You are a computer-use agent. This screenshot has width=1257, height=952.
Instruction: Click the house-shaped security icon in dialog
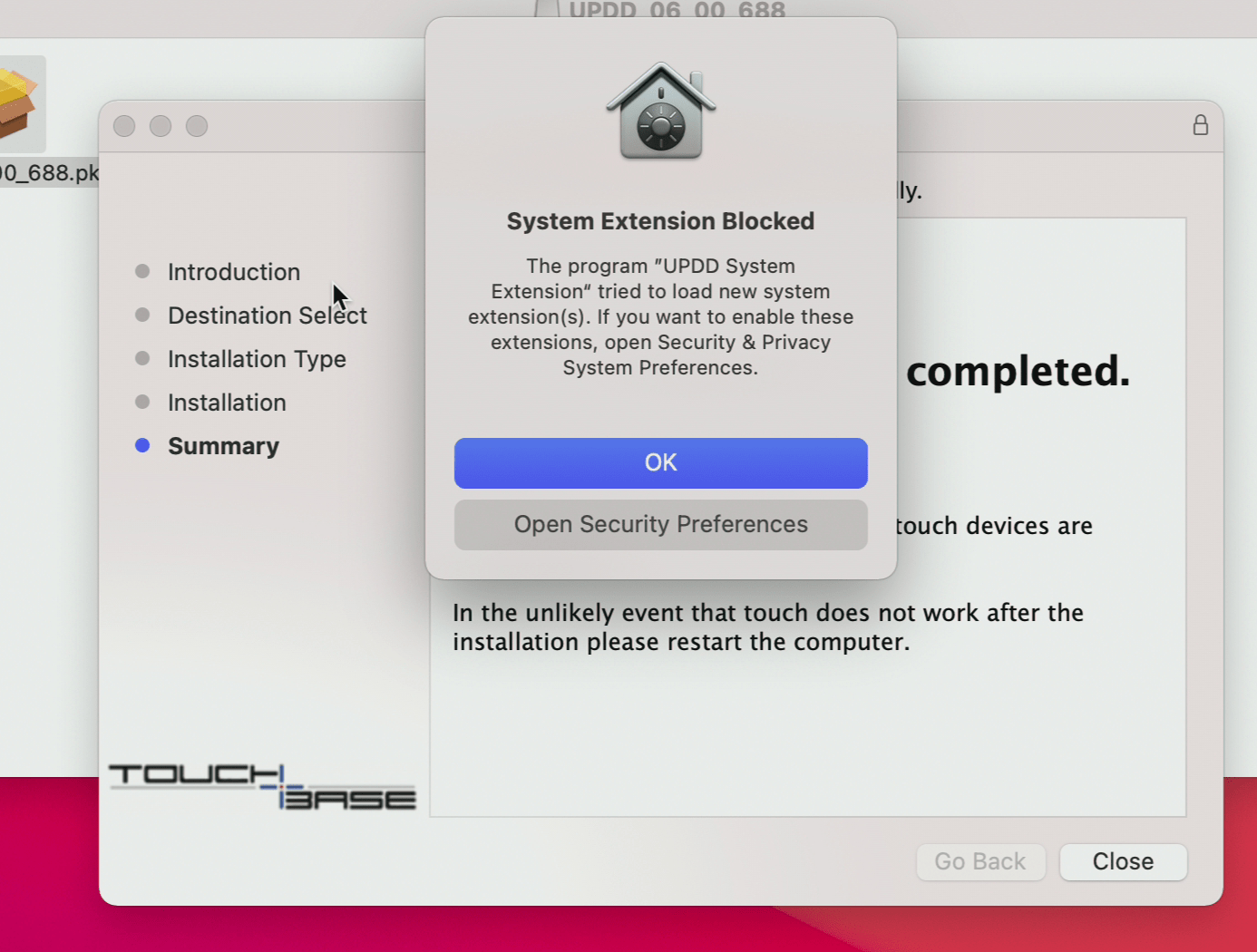[x=660, y=109]
